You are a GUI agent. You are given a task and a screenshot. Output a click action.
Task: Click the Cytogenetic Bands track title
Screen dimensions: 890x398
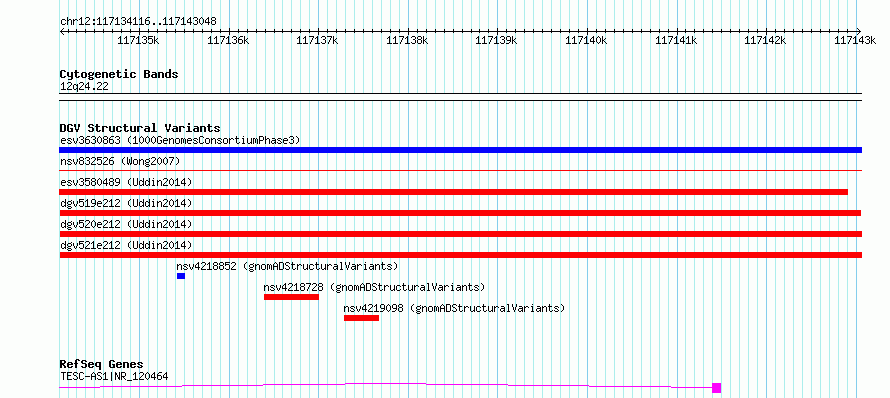[x=119, y=74]
